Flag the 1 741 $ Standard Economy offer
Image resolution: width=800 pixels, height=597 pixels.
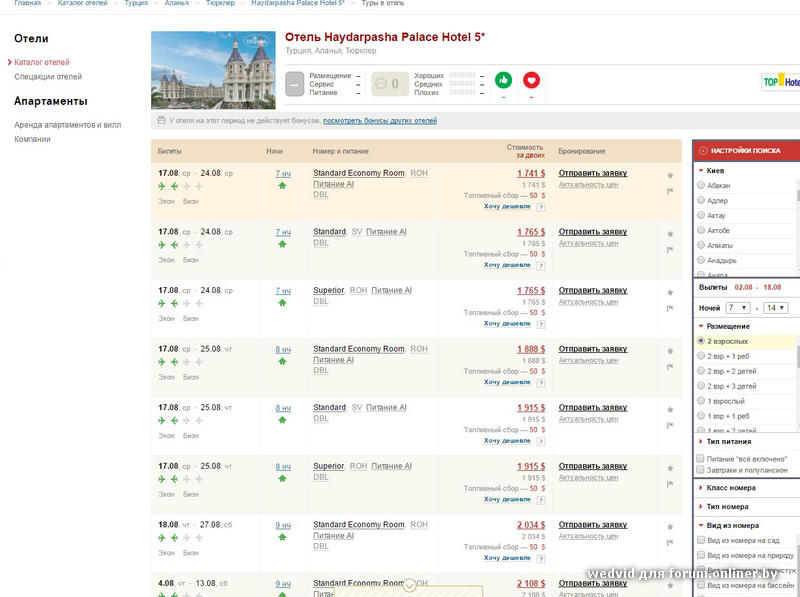pyautogui.click(x=670, y=191)
